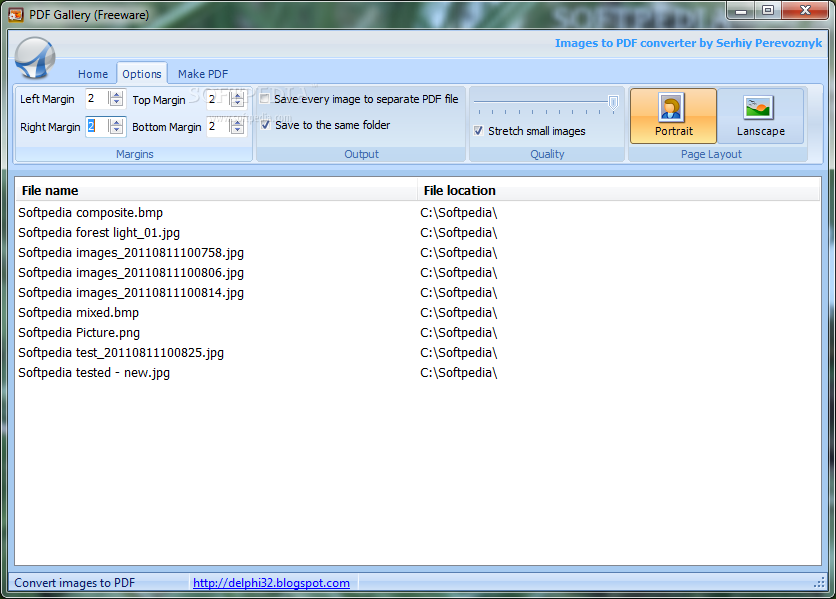Switch to the Home tab

(93, 74)
